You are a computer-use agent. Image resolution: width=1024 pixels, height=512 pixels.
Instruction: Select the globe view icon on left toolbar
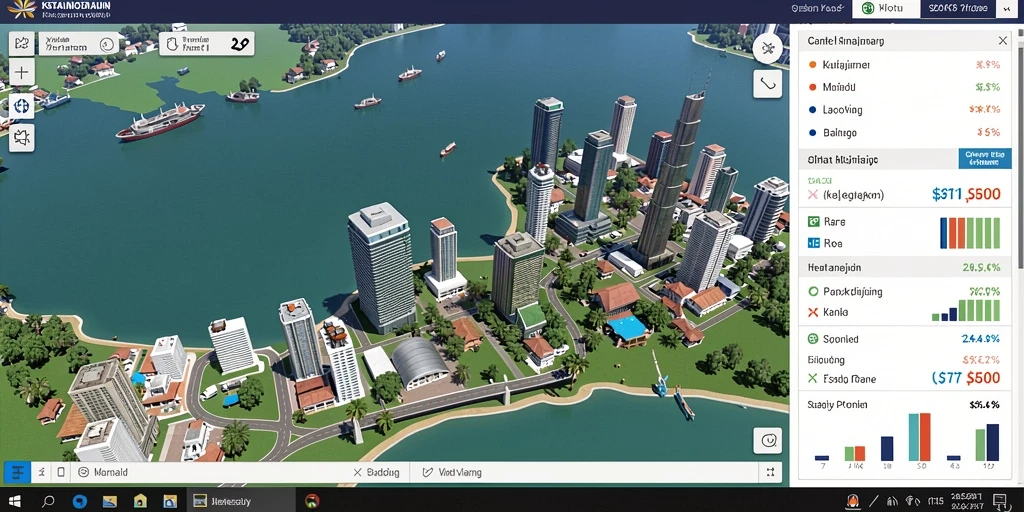tap(21, 105)
